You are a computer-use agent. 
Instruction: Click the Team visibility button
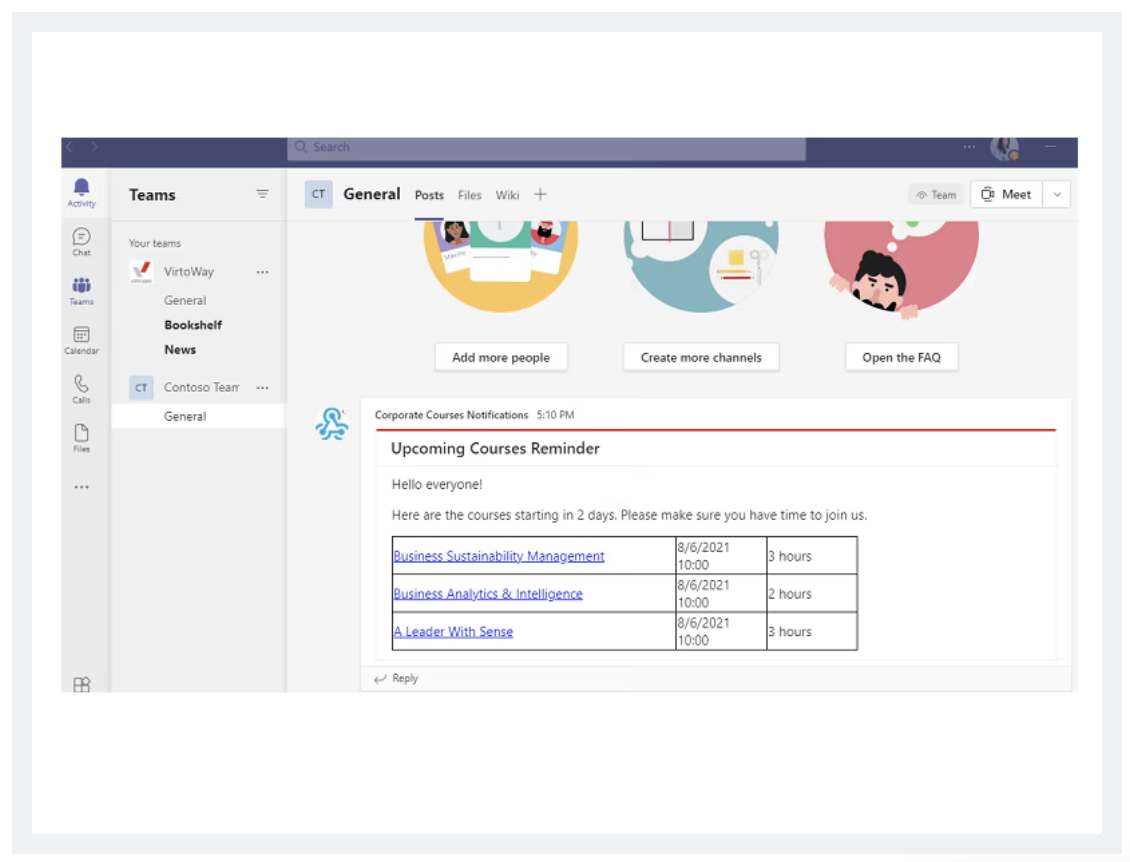click(935, 195)
